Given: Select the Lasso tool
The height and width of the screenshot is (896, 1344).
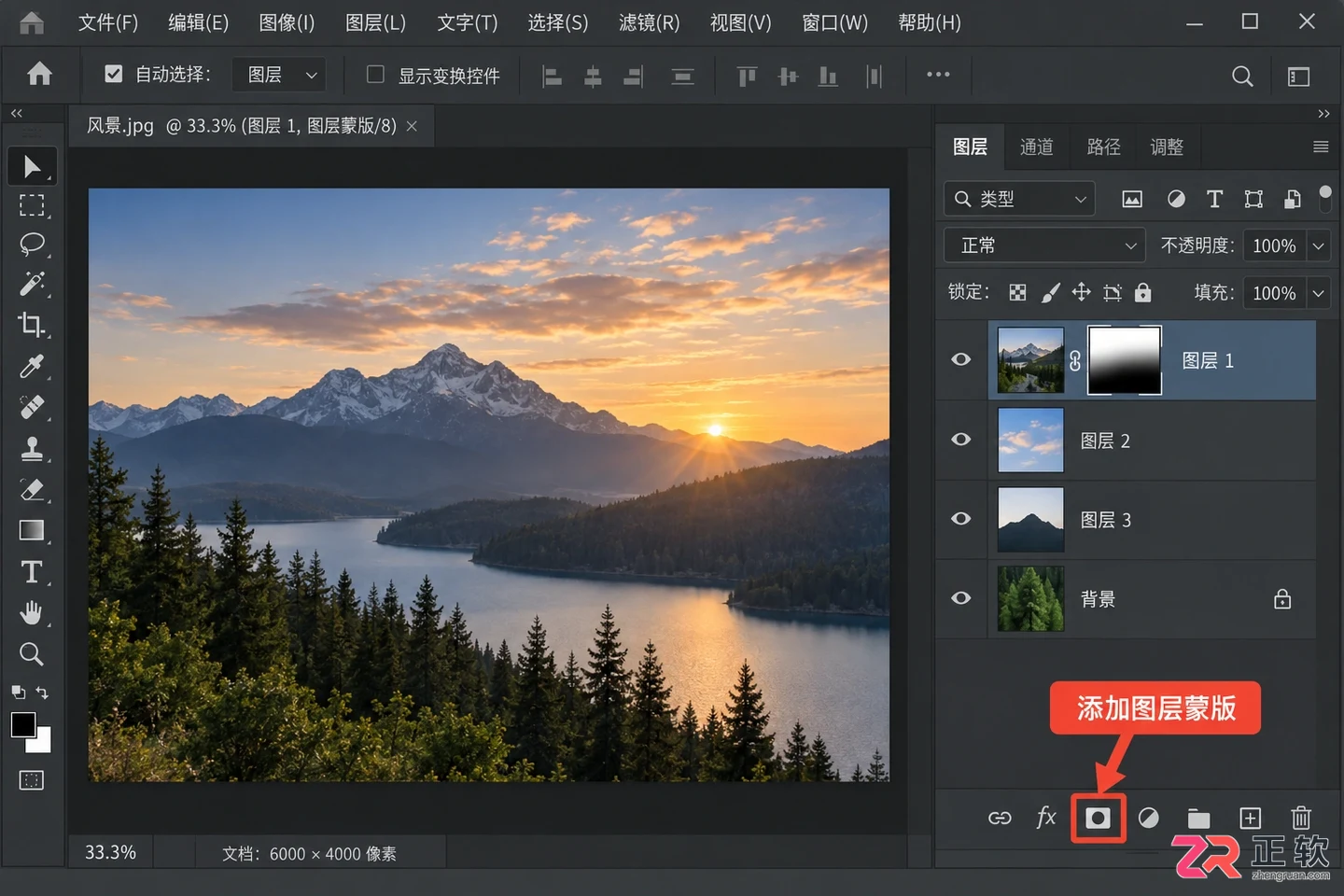Looking at the screenshot, I should tap(32, 245).
